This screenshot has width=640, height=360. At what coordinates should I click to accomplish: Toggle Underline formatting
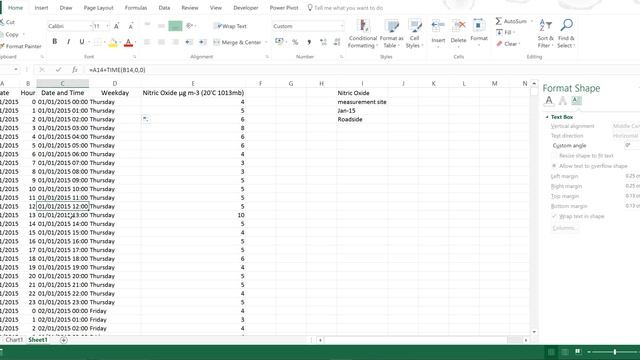tap(82, 42)
